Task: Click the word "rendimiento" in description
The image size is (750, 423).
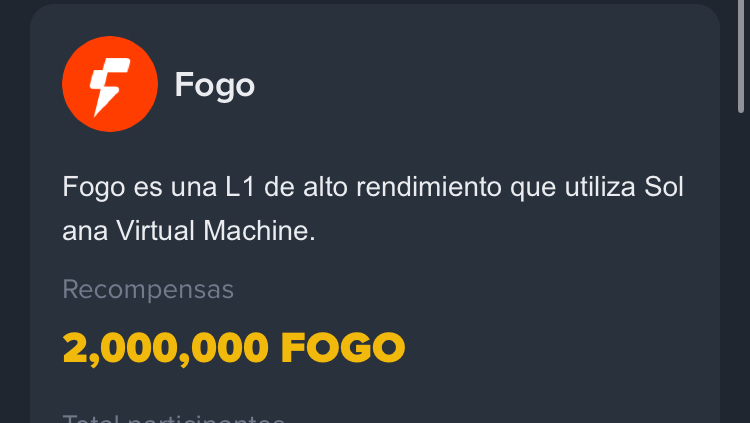Action: pos(429,187)
